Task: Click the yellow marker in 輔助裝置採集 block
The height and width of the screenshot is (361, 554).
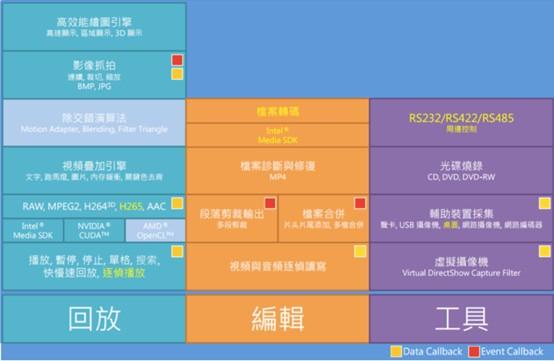Action: [544, 203]
